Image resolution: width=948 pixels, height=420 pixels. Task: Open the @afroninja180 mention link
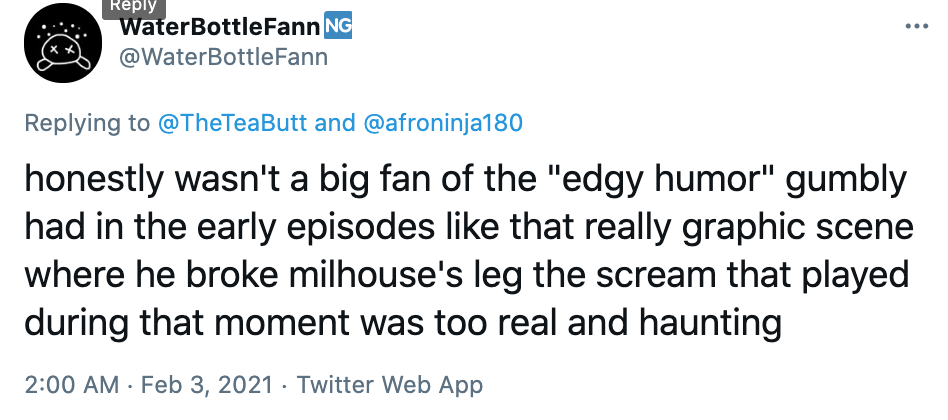tap(442, 123)
